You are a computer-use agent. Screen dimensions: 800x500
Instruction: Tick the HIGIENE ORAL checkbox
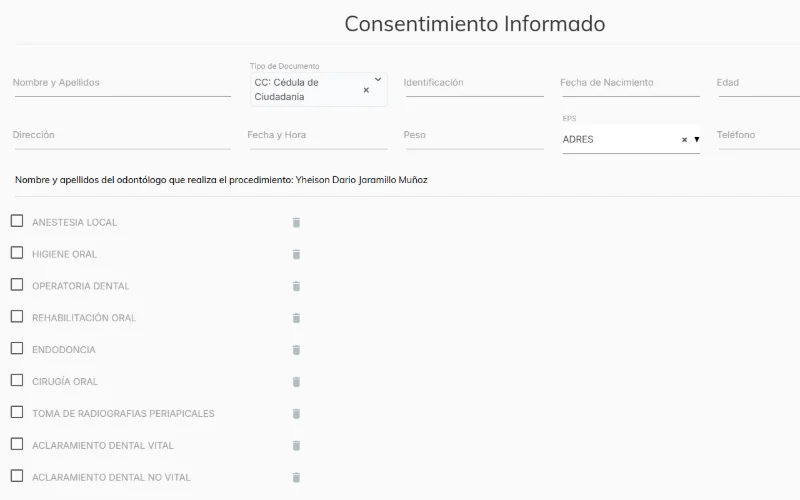17,253
